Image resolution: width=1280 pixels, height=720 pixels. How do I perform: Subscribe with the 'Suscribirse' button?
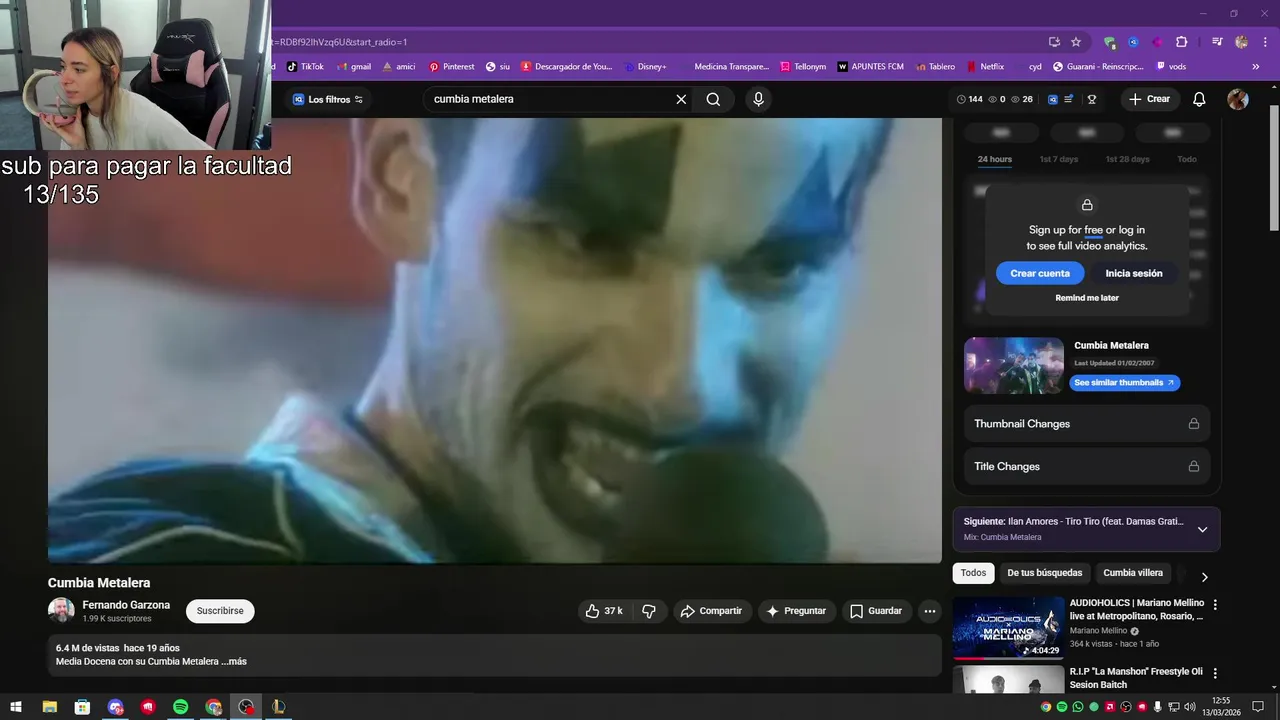point(220,611)
